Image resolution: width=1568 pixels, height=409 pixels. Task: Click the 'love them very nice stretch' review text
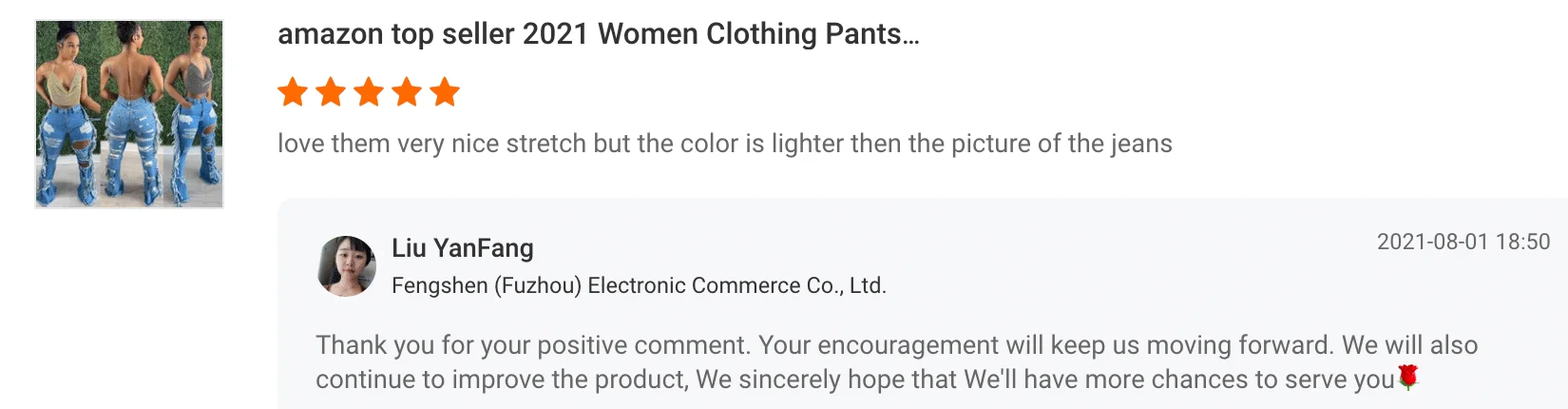[431, 144]
